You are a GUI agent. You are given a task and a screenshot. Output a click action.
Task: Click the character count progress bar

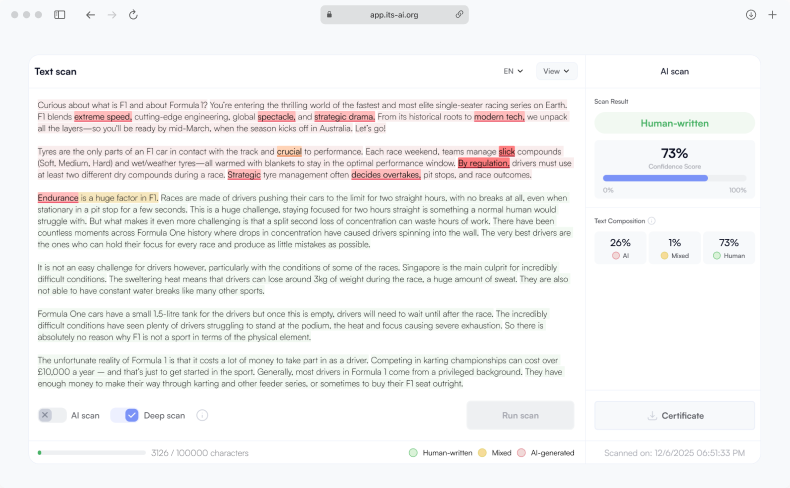[x=90, y=453]
